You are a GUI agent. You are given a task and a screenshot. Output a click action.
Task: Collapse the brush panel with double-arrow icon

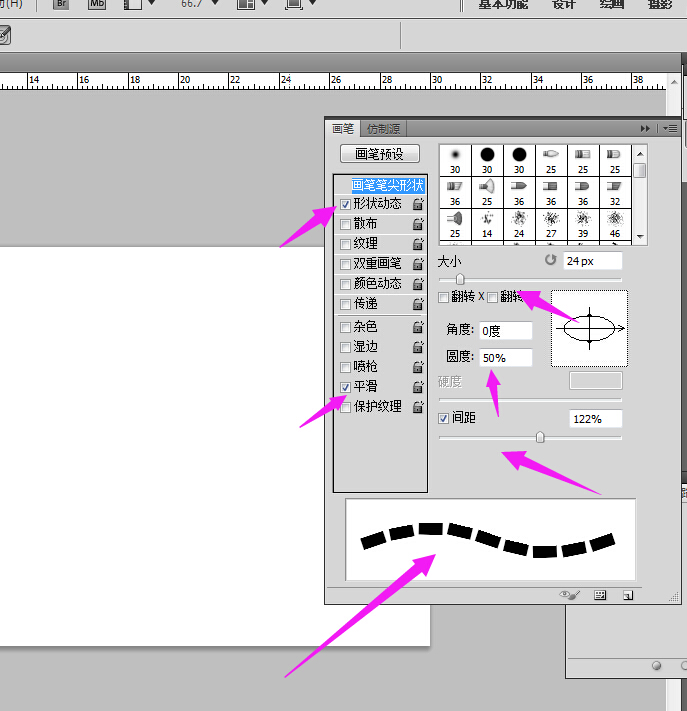tap(645, 129)
